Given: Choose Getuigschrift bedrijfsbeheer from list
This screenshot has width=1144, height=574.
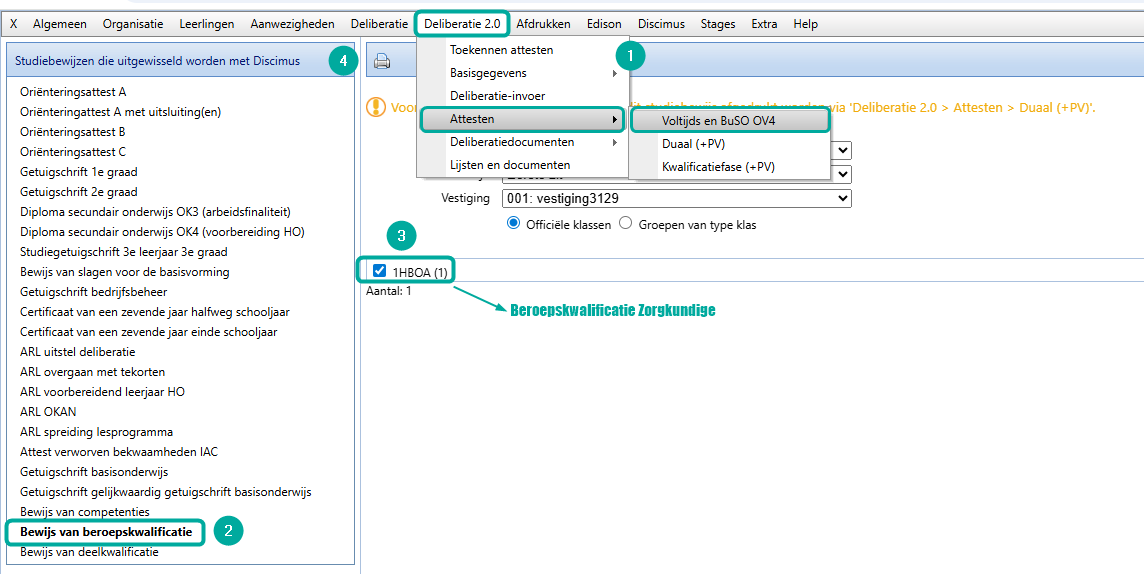Looking at the screenshot, I should [x=93, y=292].
